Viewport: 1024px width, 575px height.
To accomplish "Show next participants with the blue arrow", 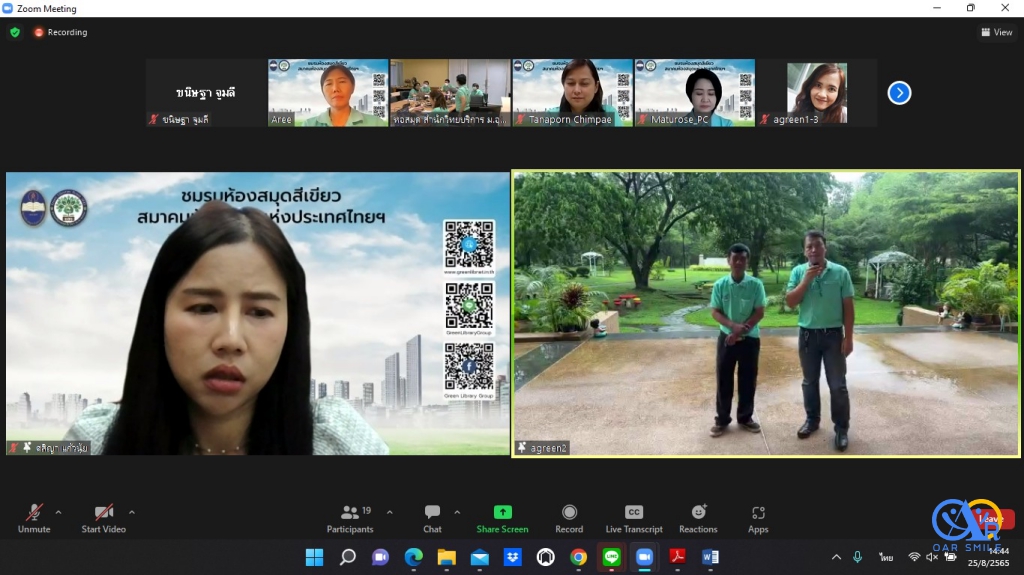I will click(x=899, y=93).
